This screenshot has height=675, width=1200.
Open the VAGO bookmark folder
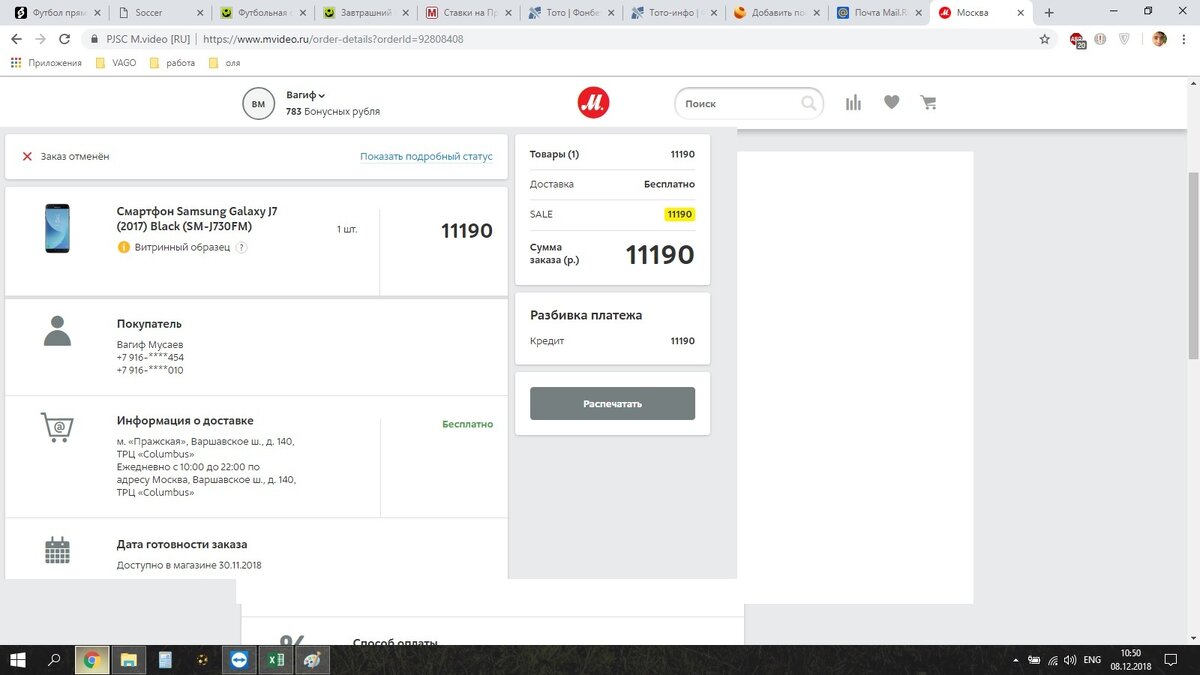click(x=115, y=63)
